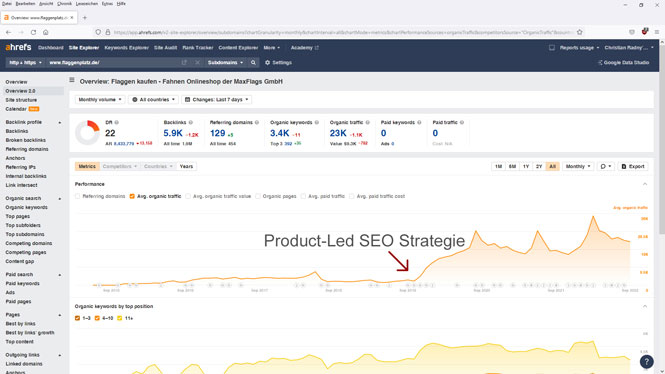Open Content gap in sidebar

pos(20,261)
